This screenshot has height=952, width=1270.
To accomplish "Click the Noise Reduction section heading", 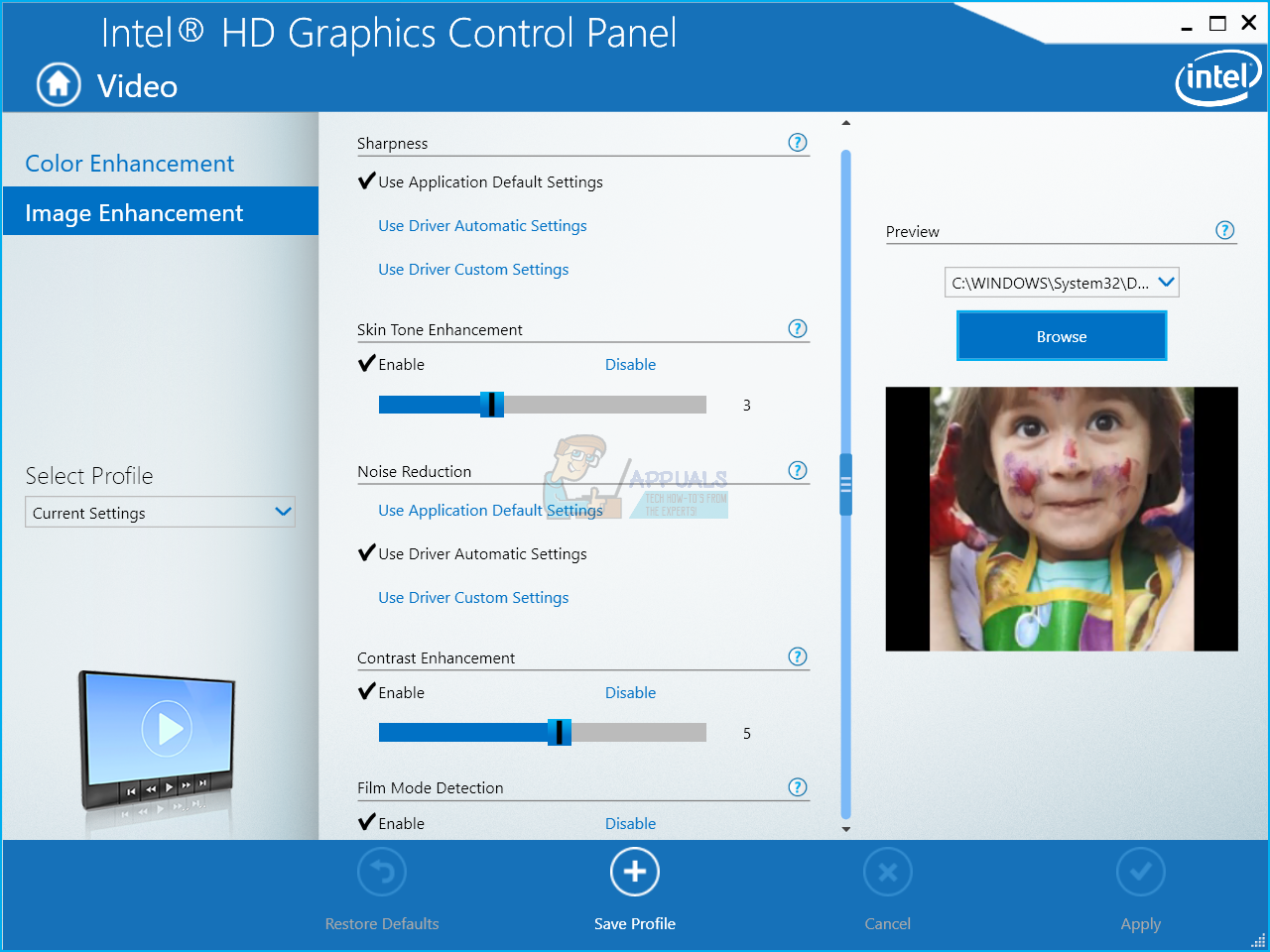I will 415,472.
